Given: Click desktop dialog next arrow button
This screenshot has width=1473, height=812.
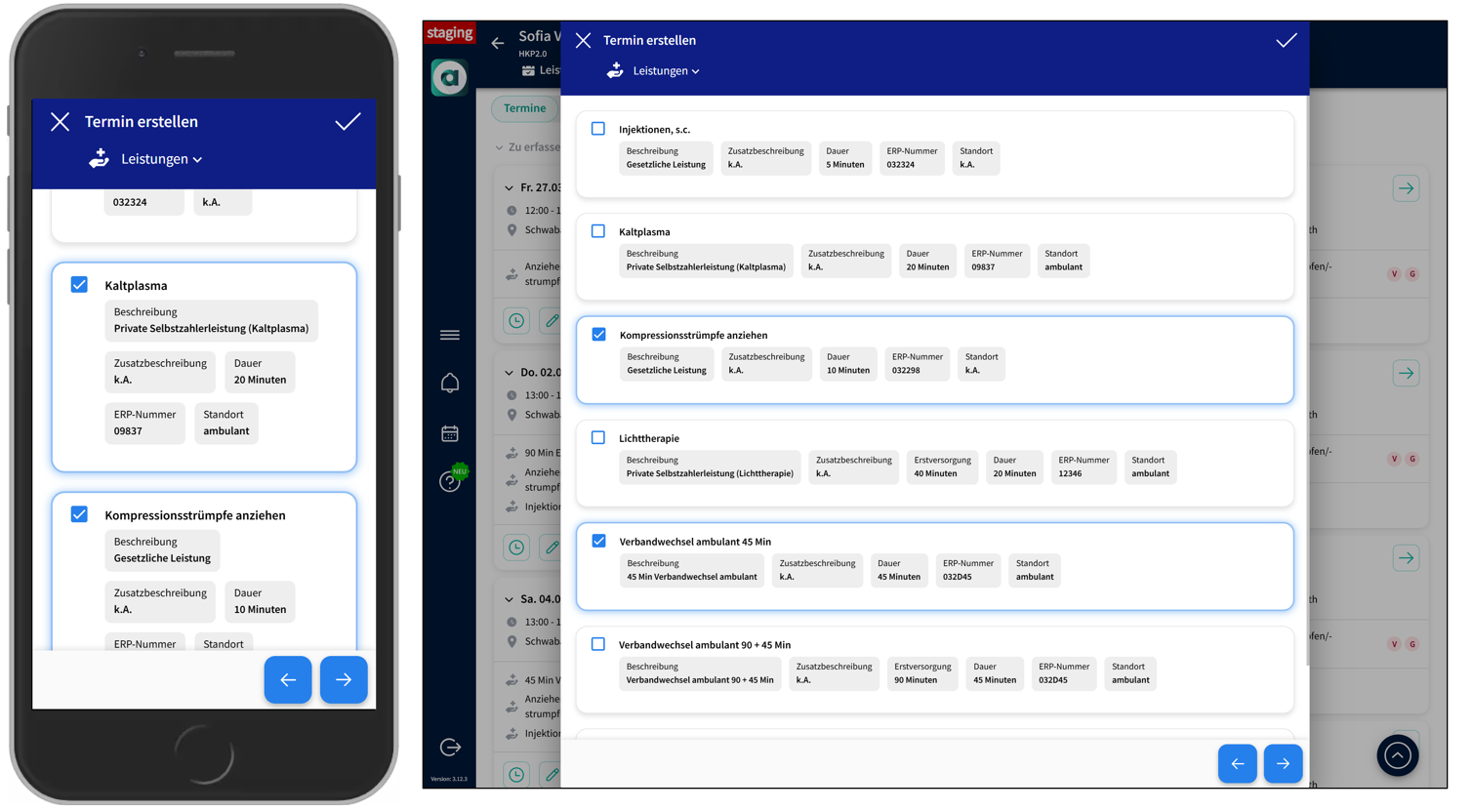Looking at the screenshot, I should pos(1283,763).
